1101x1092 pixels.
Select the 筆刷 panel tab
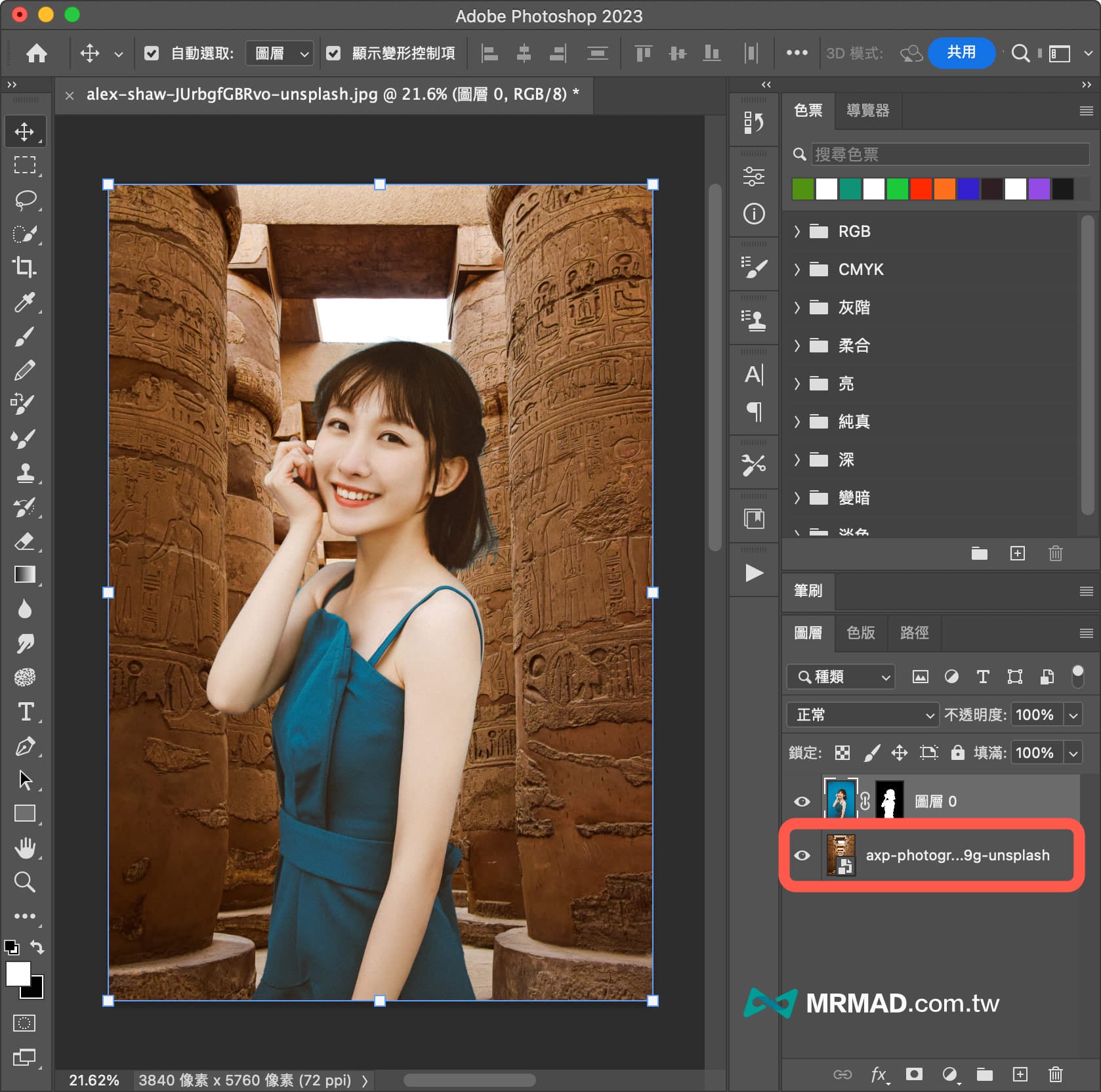tap(808, 591)
